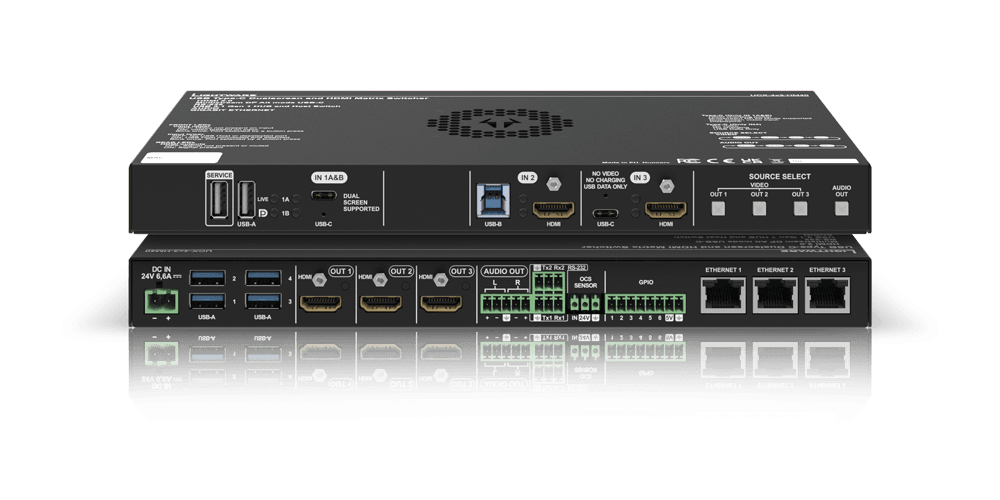Click the 1B input LED
Image resolution: width=1000 pixels, height=500 pixels.
click(297, 213)
